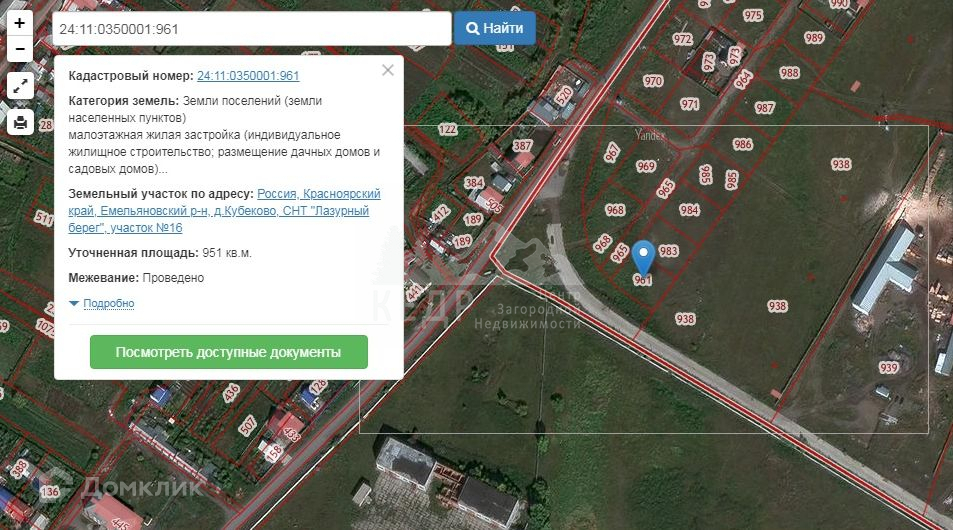Close the parcel info popup
The image size is (953, 530).
(388, 71)
